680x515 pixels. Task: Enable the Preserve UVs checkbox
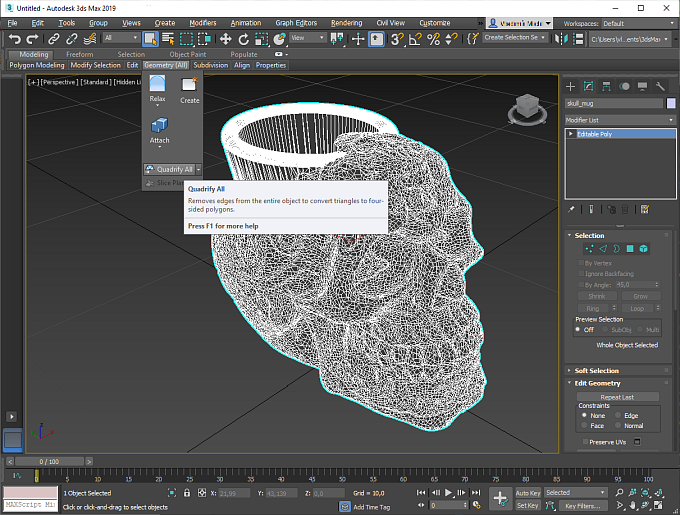pos(585,441)
